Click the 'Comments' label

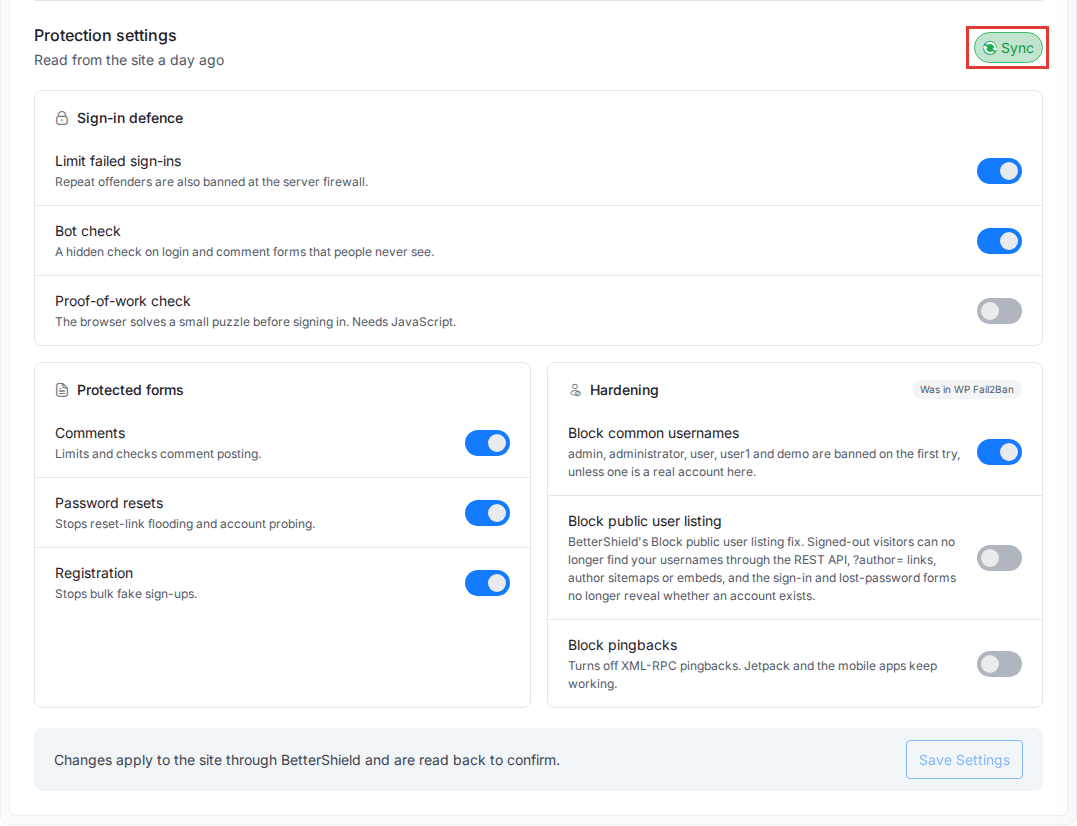(90, 433)
